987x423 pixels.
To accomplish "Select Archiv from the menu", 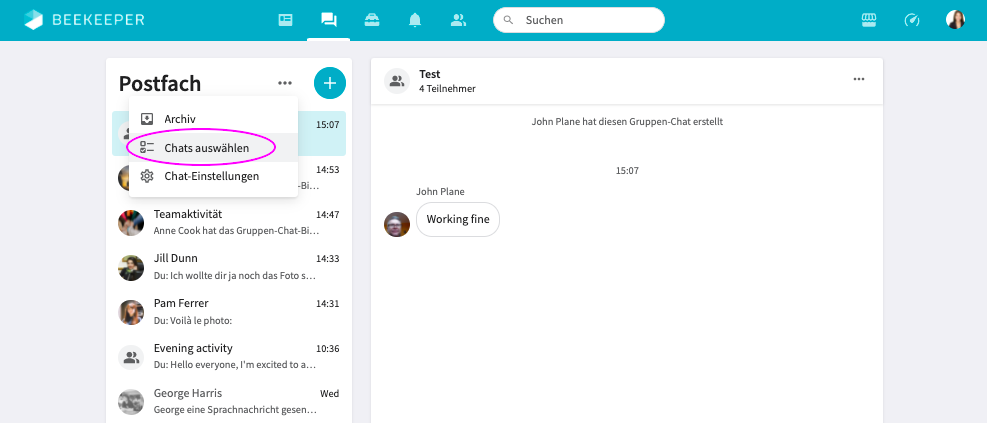I will click(213, 119).
